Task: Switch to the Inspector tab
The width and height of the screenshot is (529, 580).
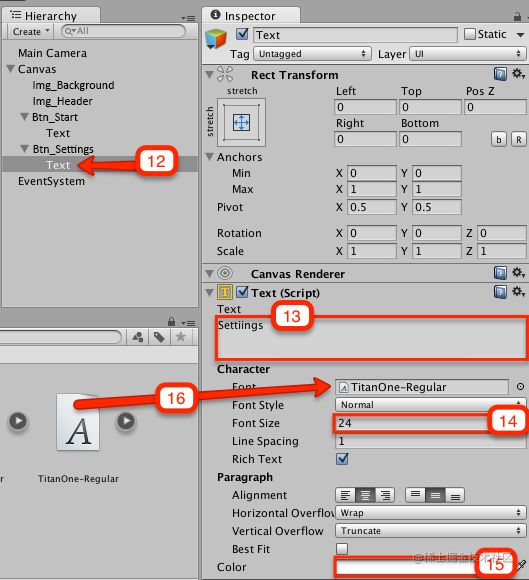Action: pyautogui.click(x=251, y=16)
